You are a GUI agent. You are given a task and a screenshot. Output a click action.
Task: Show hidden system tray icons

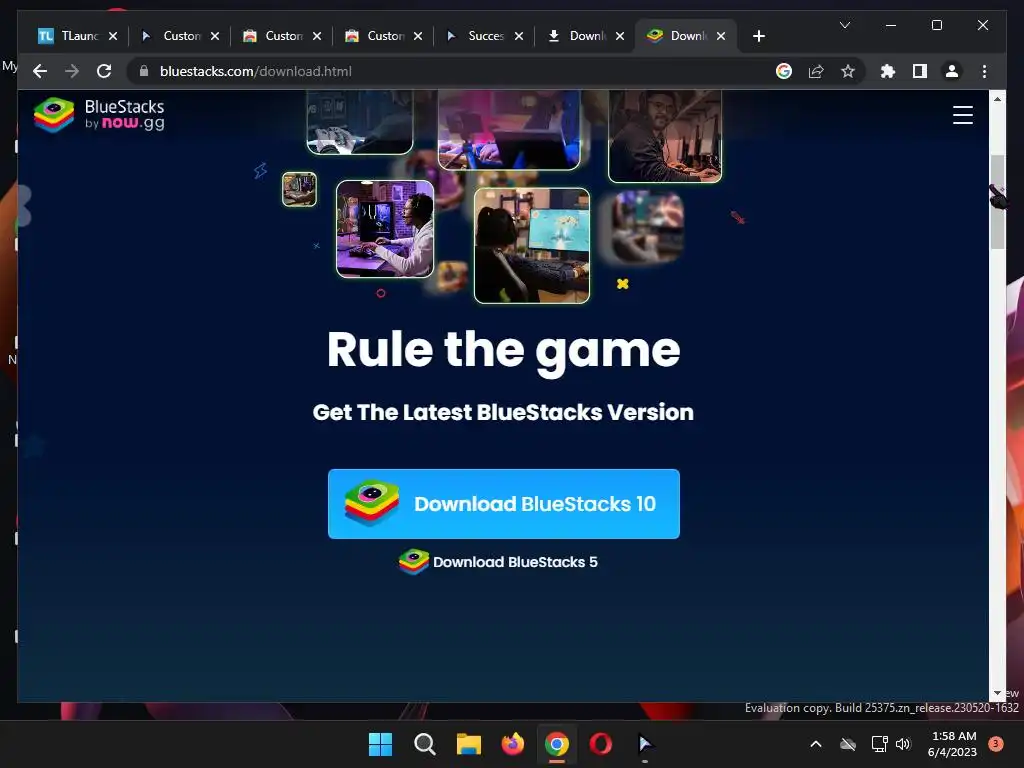click(816, 744)
